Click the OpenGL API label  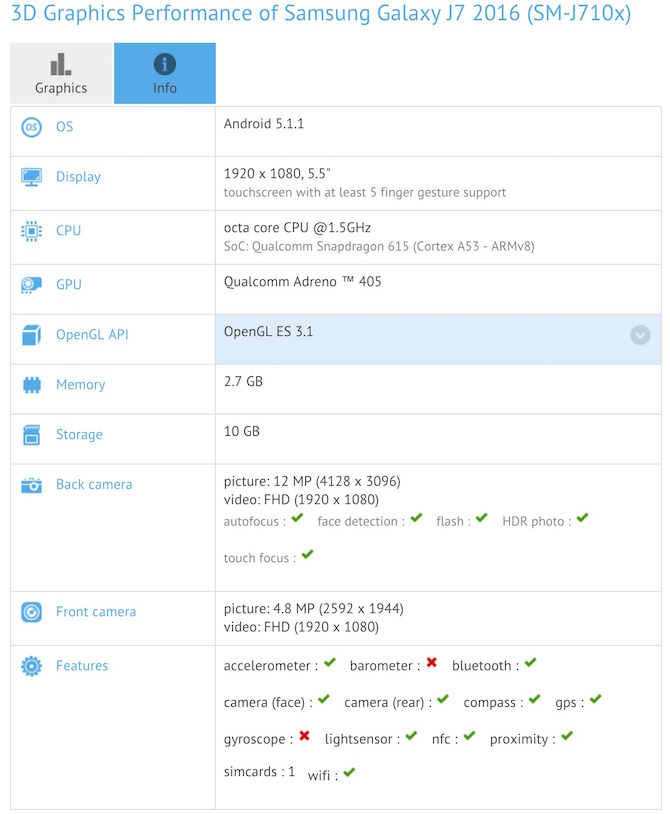point(92,335)
